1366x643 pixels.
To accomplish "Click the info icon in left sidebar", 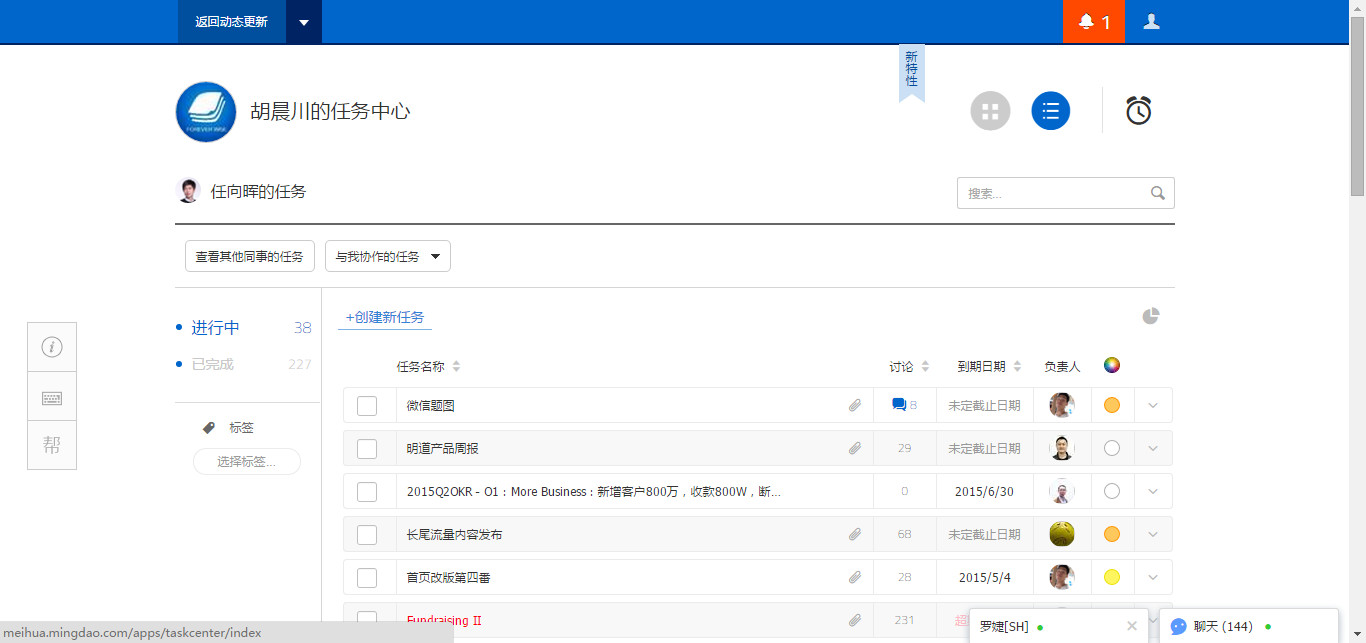I will tap(52, 347).
